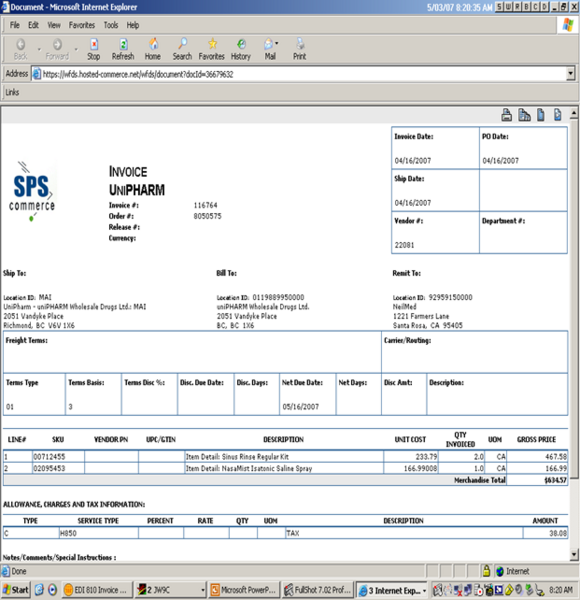Click the SPS commerce logo
Viewport: 580px width, 600px height.
click(x=32, y=191)
